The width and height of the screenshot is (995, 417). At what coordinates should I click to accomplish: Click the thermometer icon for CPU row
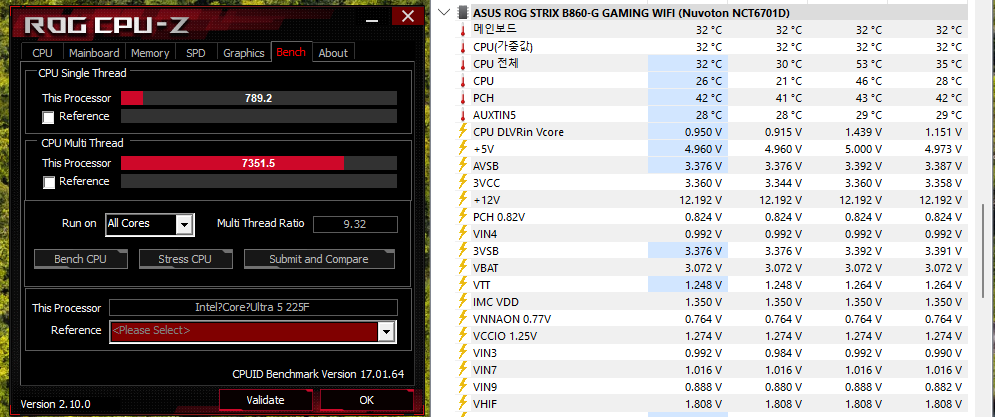pyautogui.click(x=463, y=81)
